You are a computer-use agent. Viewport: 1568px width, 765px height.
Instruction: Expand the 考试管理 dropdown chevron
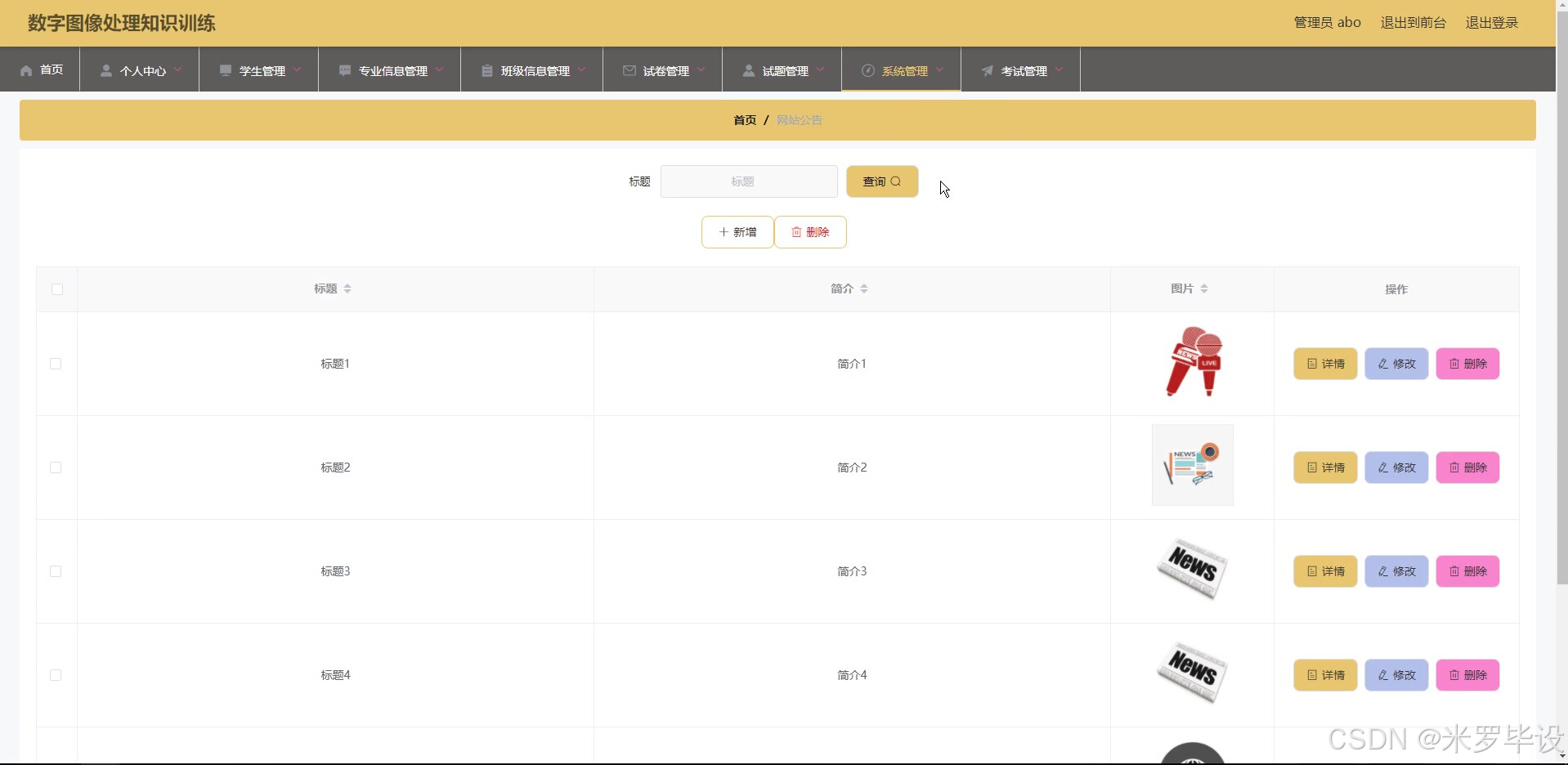pyautogui.click(x=1059, y=70)
